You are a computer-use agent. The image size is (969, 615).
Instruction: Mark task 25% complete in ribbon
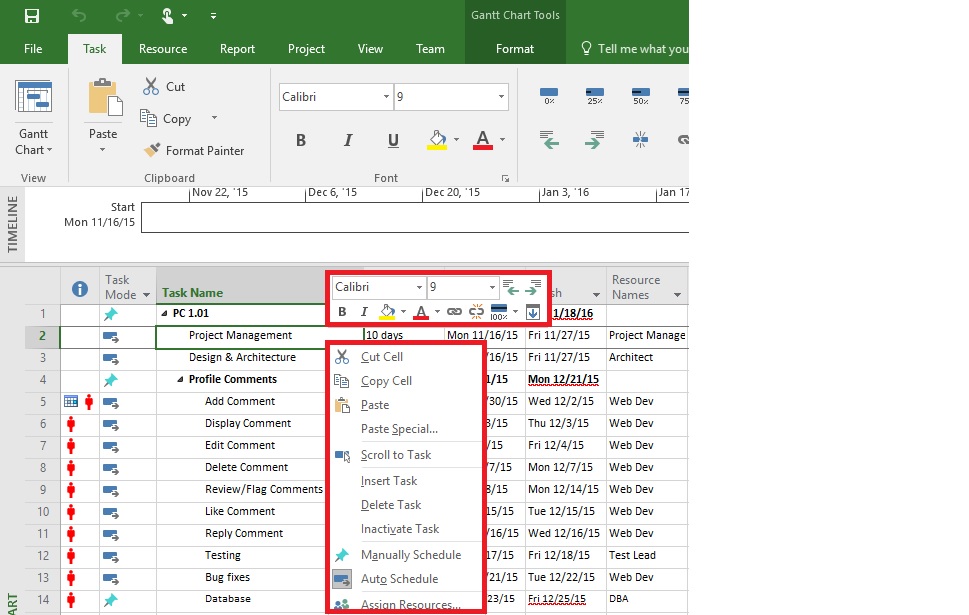click(x=594, y=96)
